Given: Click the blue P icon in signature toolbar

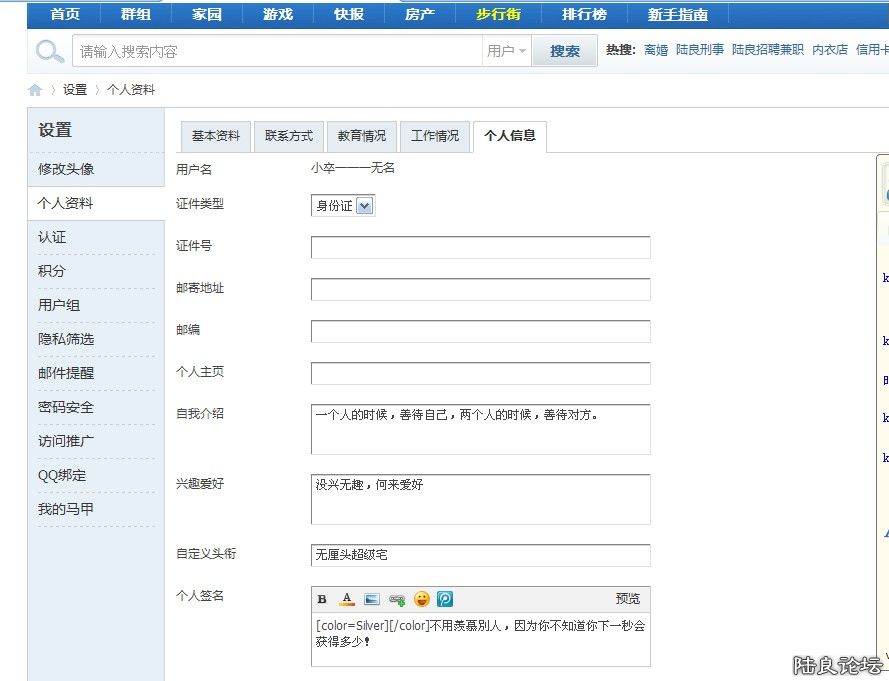Looking at the screenshot, I should pos(446,600).
